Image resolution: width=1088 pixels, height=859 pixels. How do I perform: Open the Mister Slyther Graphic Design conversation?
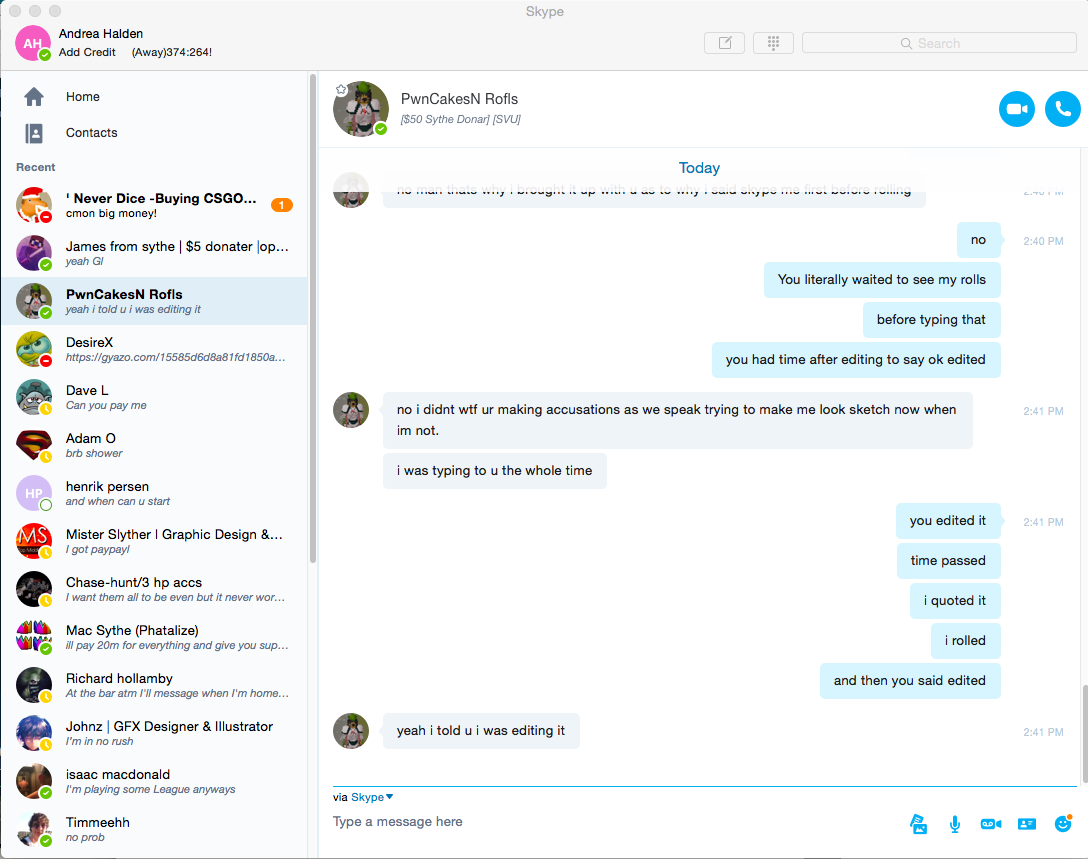(154, 541)
